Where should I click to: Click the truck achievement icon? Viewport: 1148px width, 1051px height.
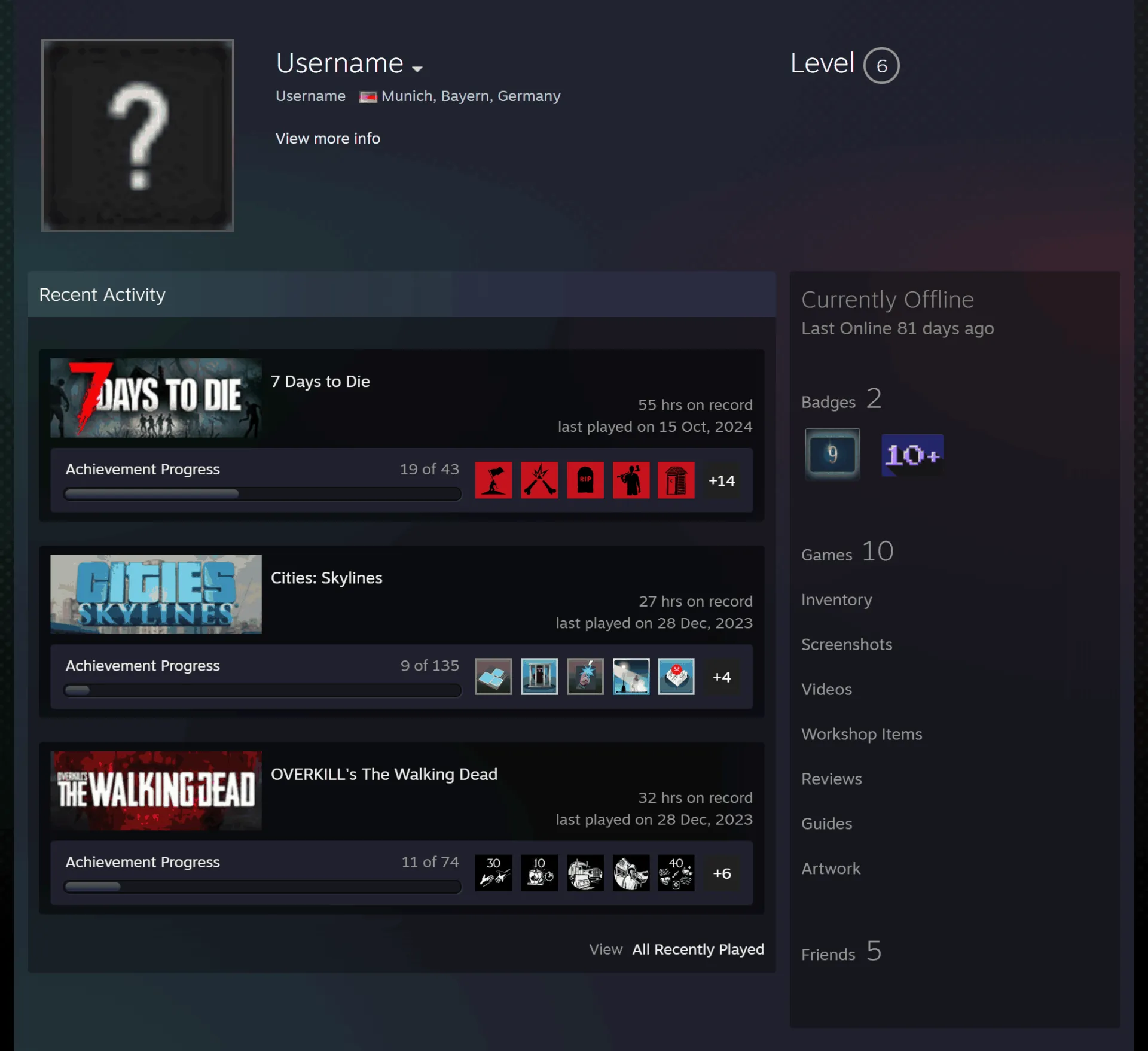(x=585, y=873)
